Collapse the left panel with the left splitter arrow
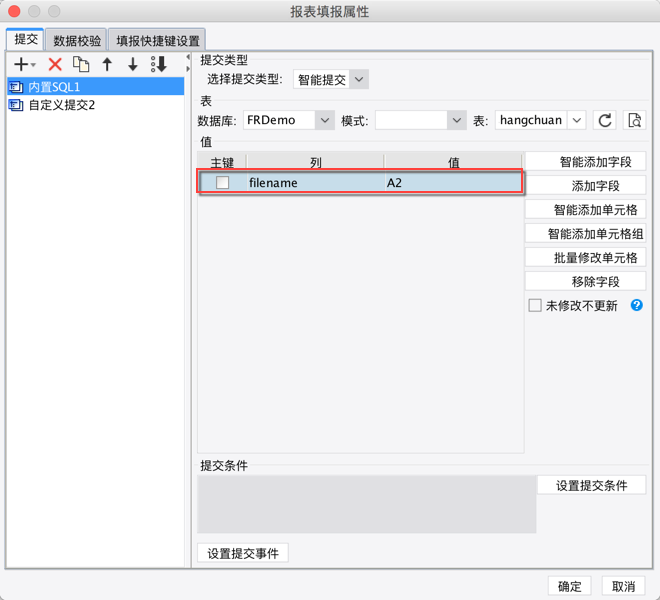Screen dimensions: 660x600 coord(188,57)
